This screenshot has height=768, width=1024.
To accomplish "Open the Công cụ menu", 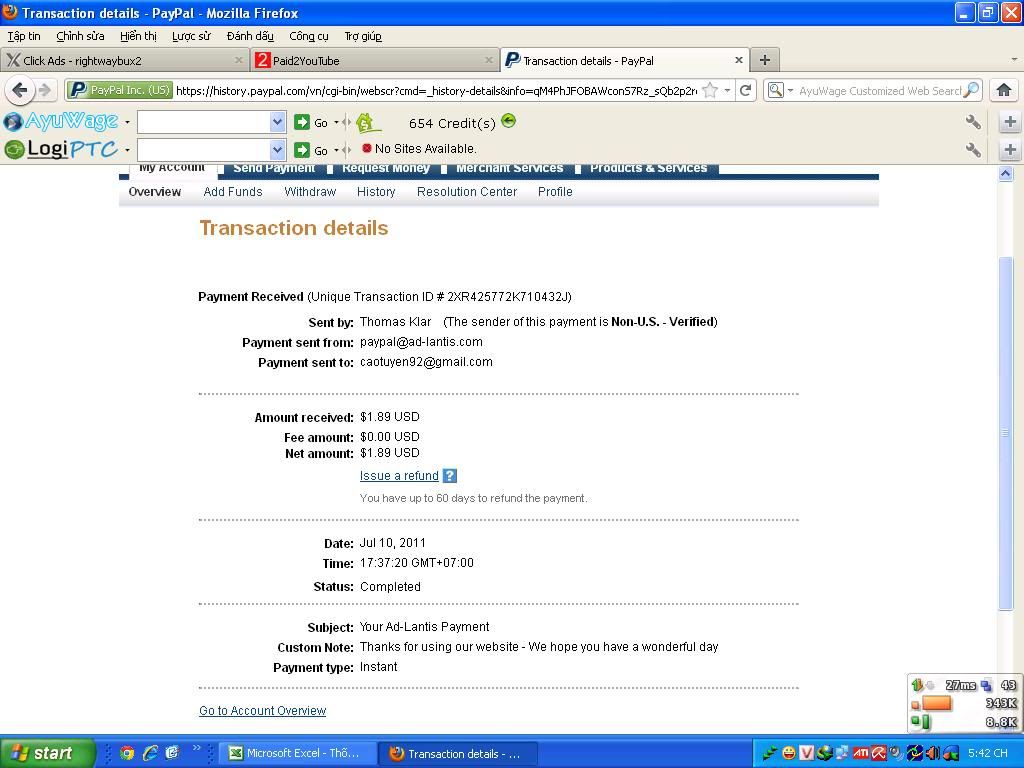I will pyautogui.click(x=309, y=36).
